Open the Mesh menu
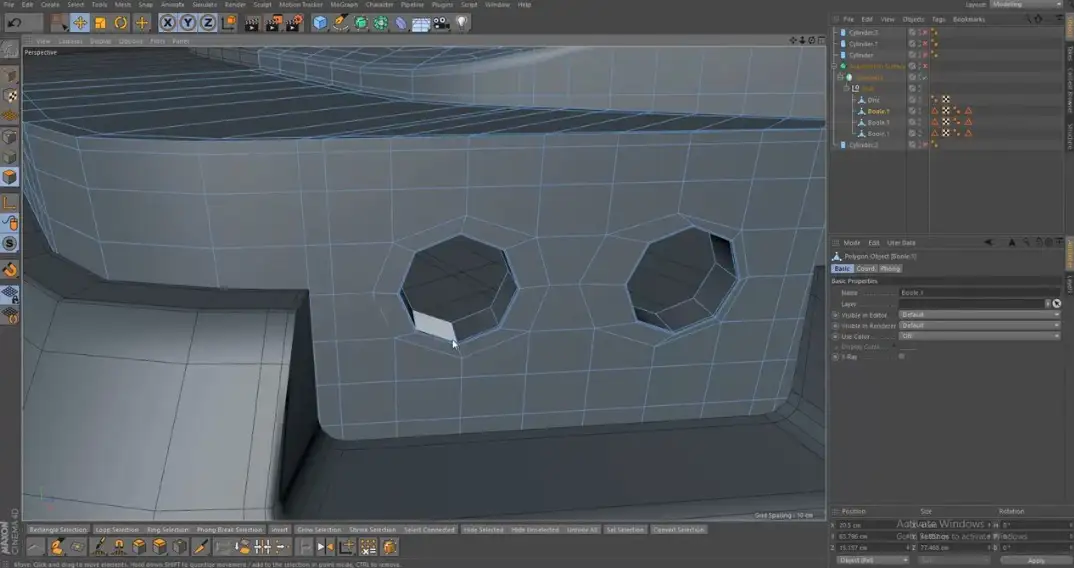Viewport: 1074px width, 568px height. (x=123, y=4)
